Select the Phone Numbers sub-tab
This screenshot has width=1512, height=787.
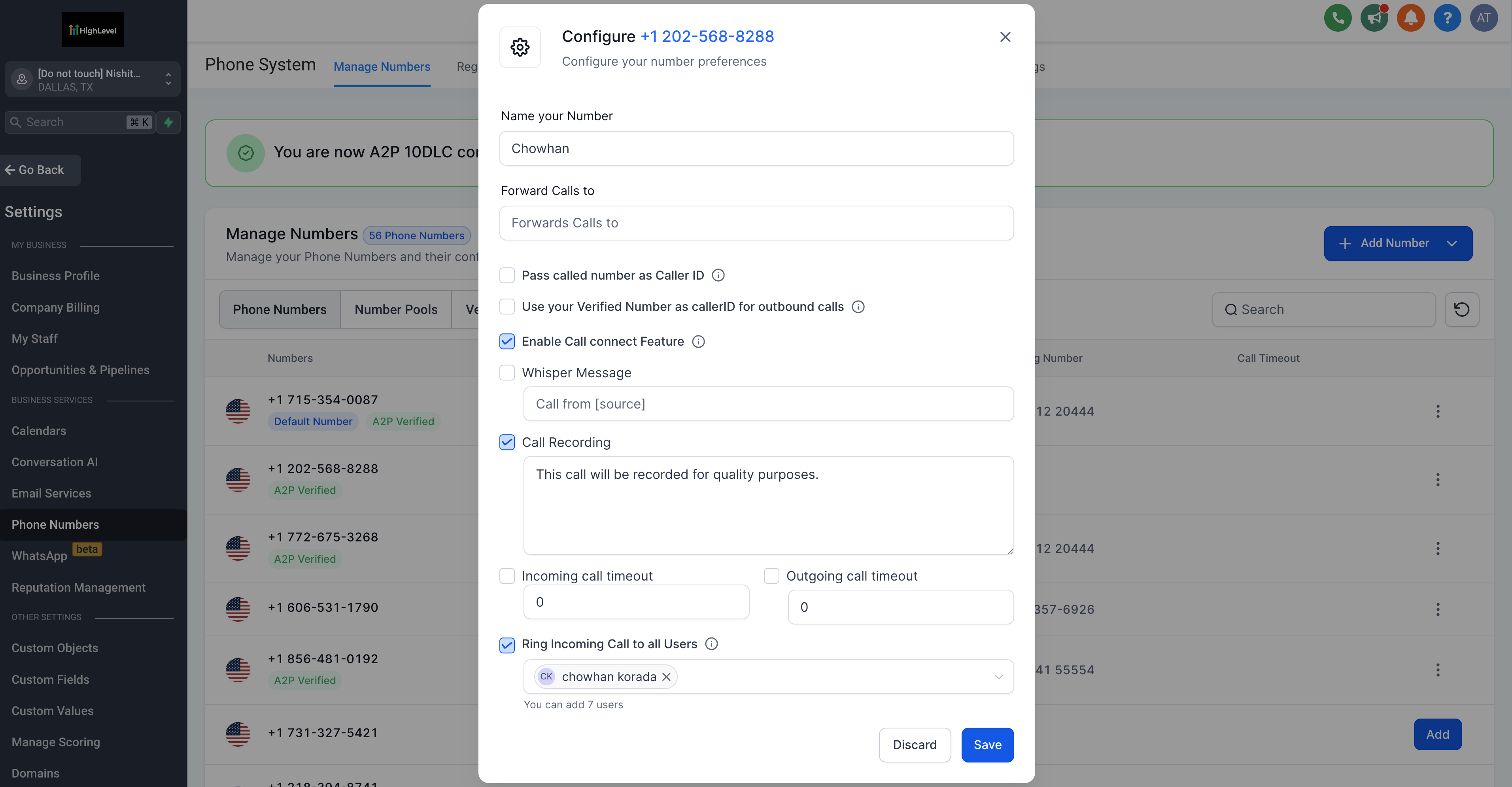tap(280, 309)
